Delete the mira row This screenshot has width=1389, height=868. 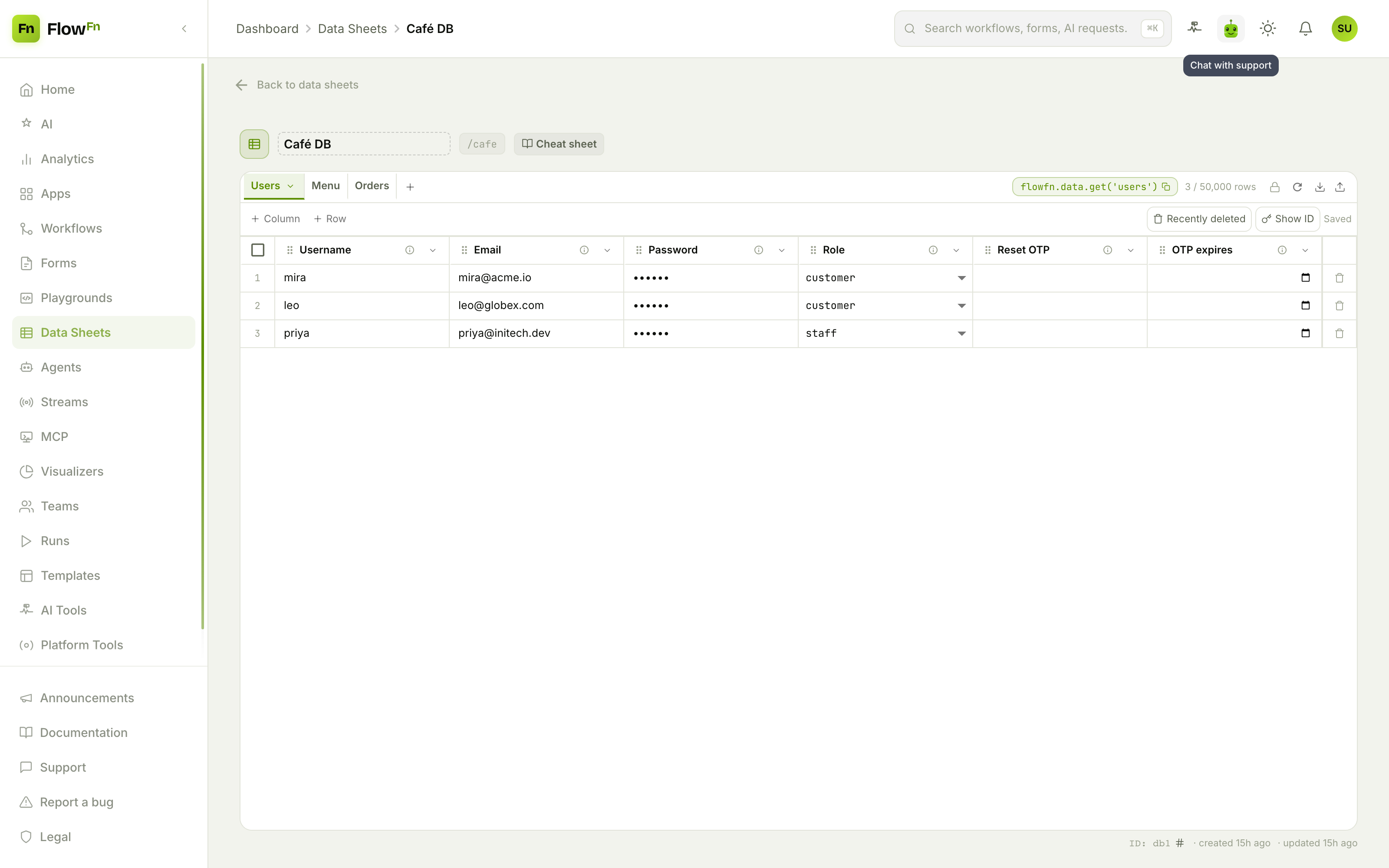(1340, 278)
